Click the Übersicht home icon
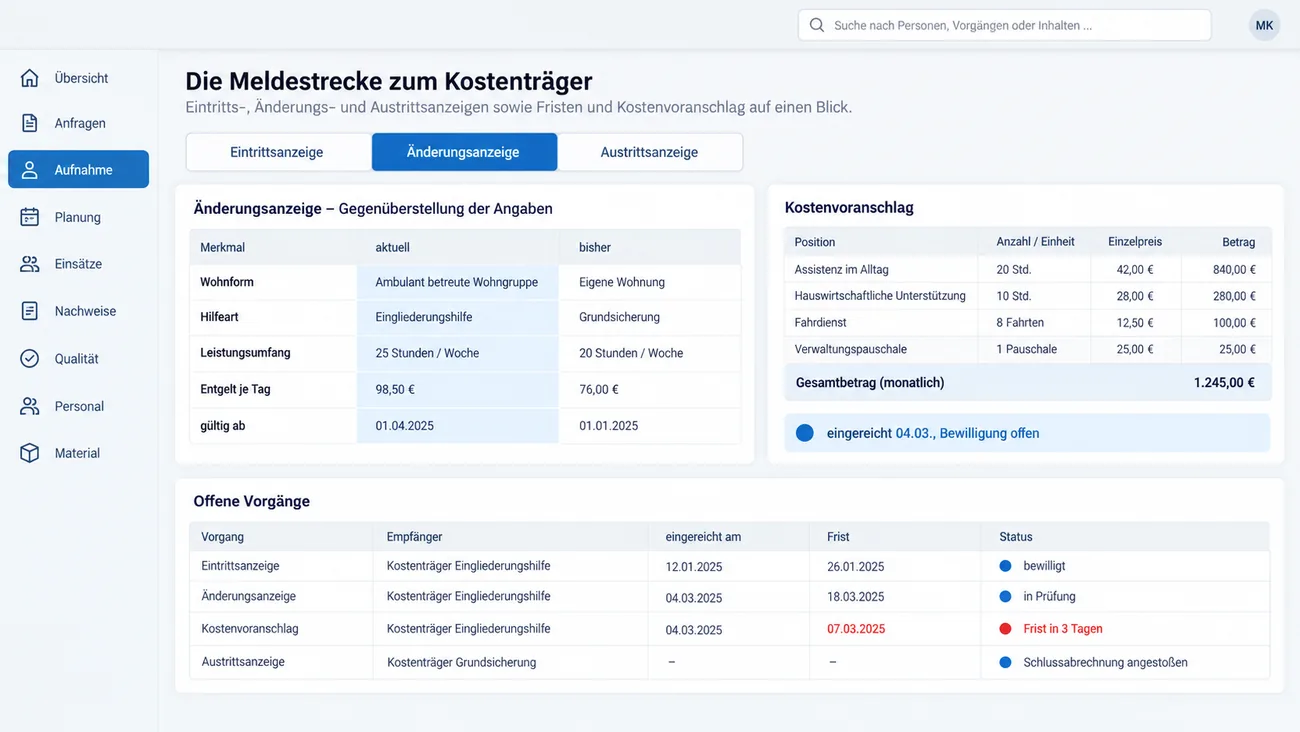1300x732 pixels. click(30, 78)
